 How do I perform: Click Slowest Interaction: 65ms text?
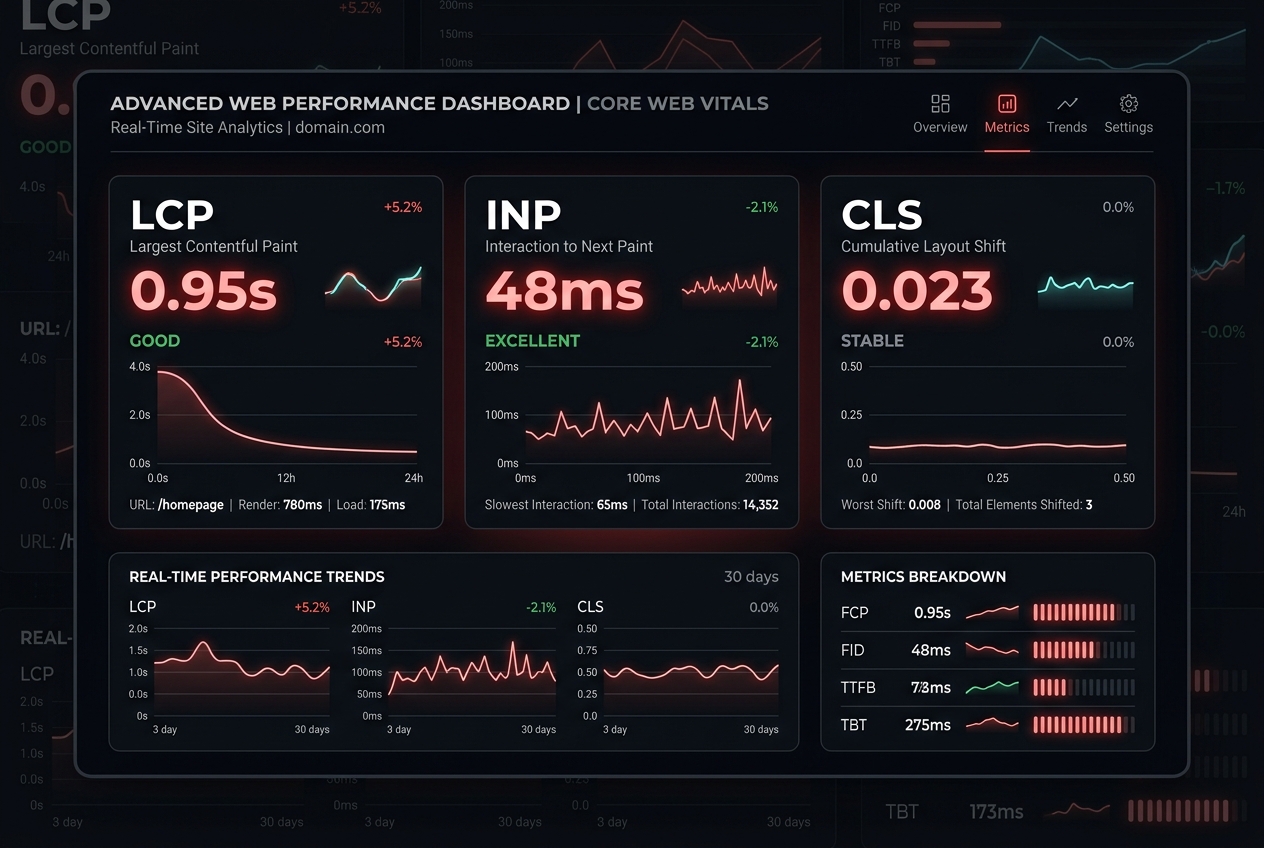click(x=556, y=505)
